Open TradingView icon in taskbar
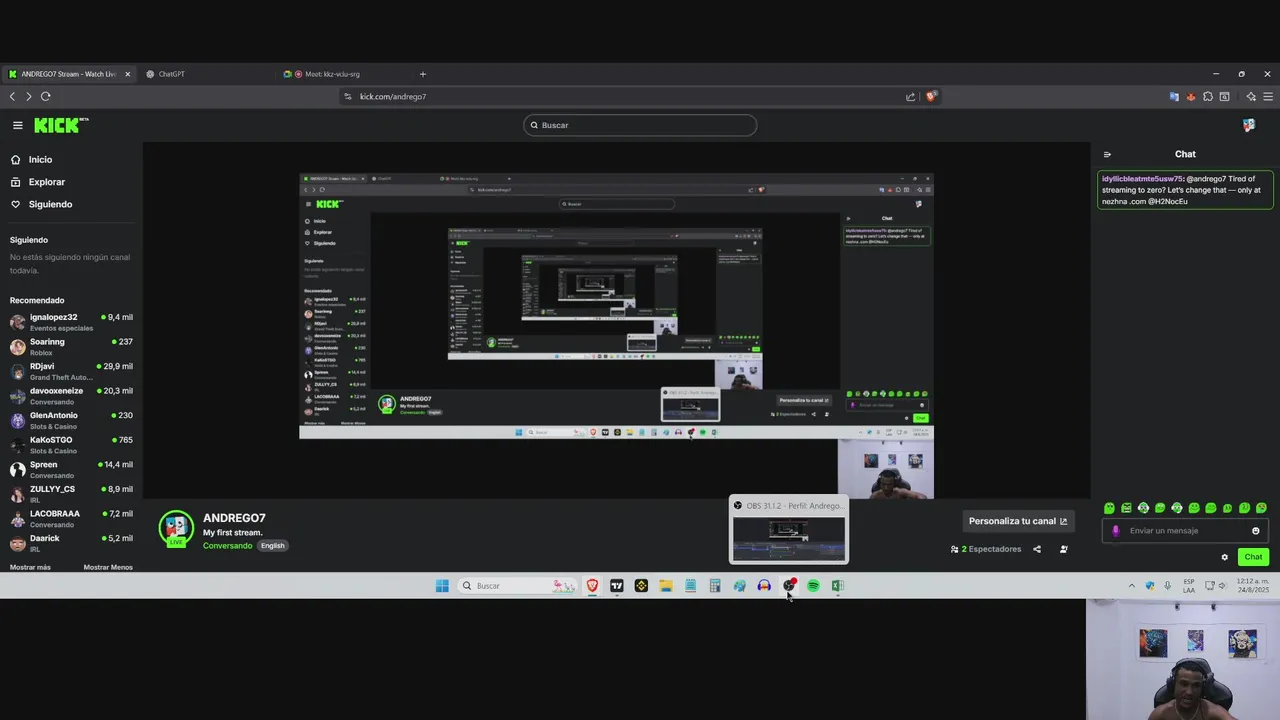This screenshot has width=1280, height=720. (617, 586)
